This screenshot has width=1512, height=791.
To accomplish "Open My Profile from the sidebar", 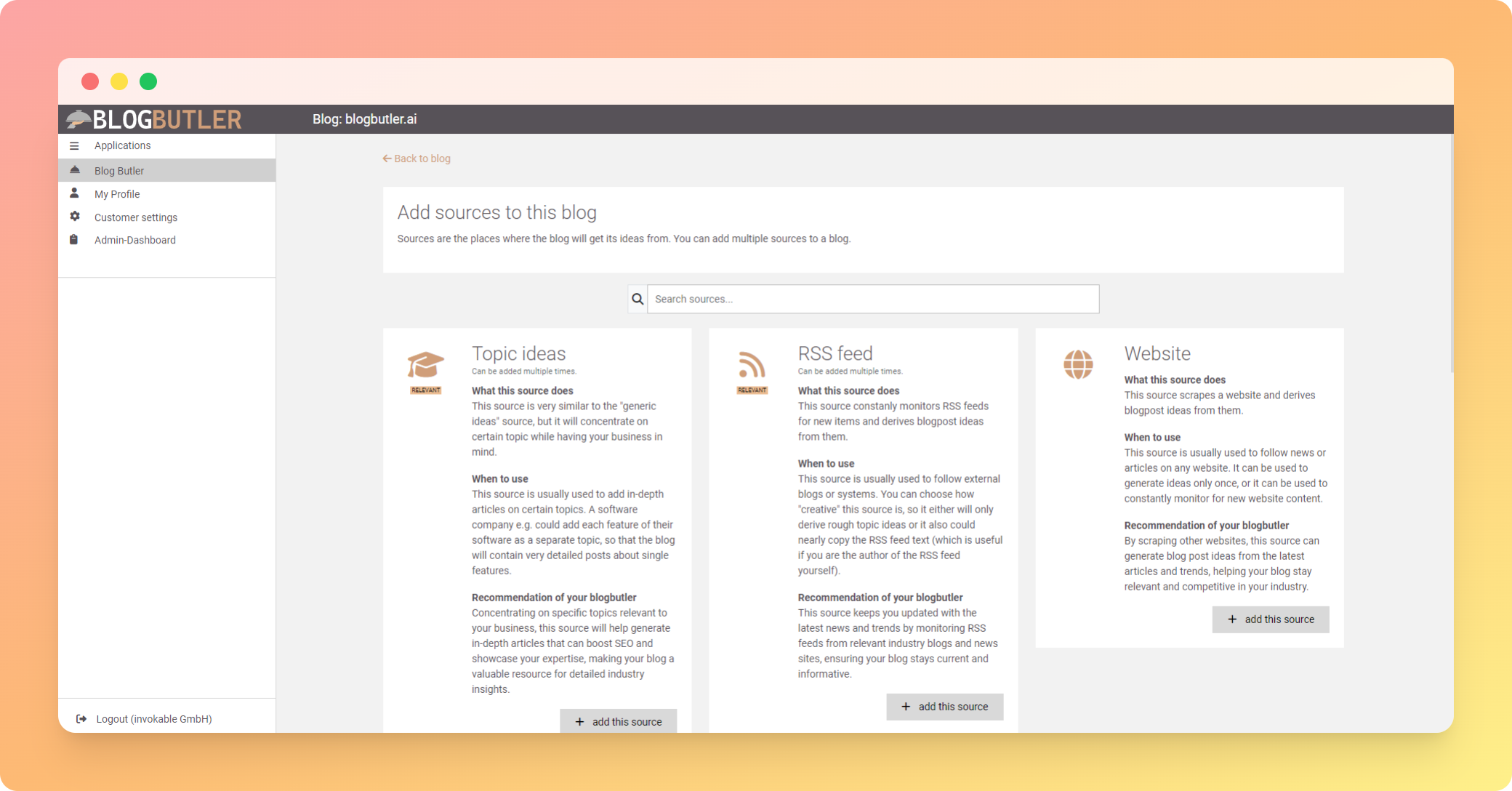I will pyautogui.click(x=117, y=194).
